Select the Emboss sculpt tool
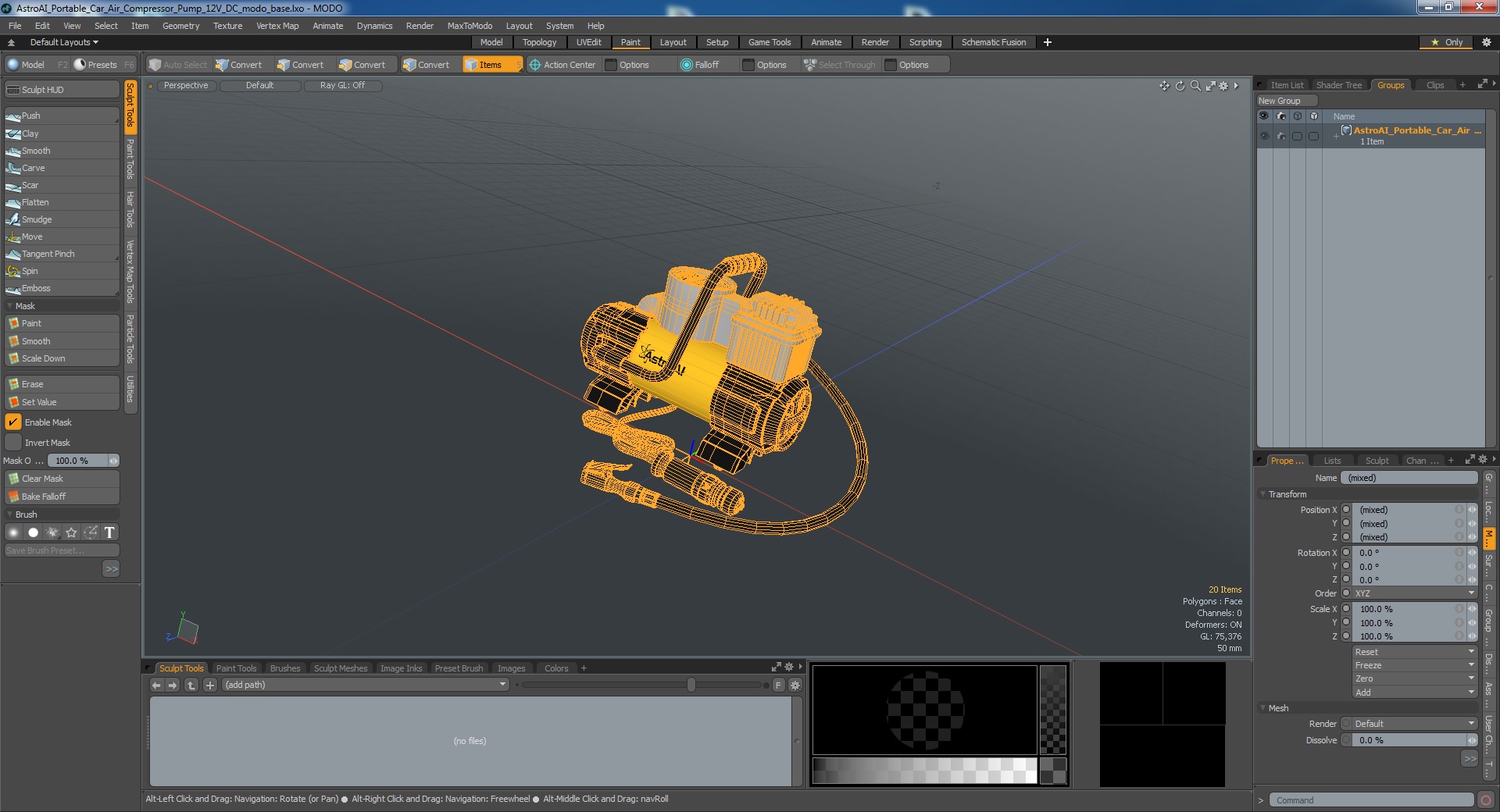The height and width of the screenshot is (812, 1500). click(x=62, y=288)
